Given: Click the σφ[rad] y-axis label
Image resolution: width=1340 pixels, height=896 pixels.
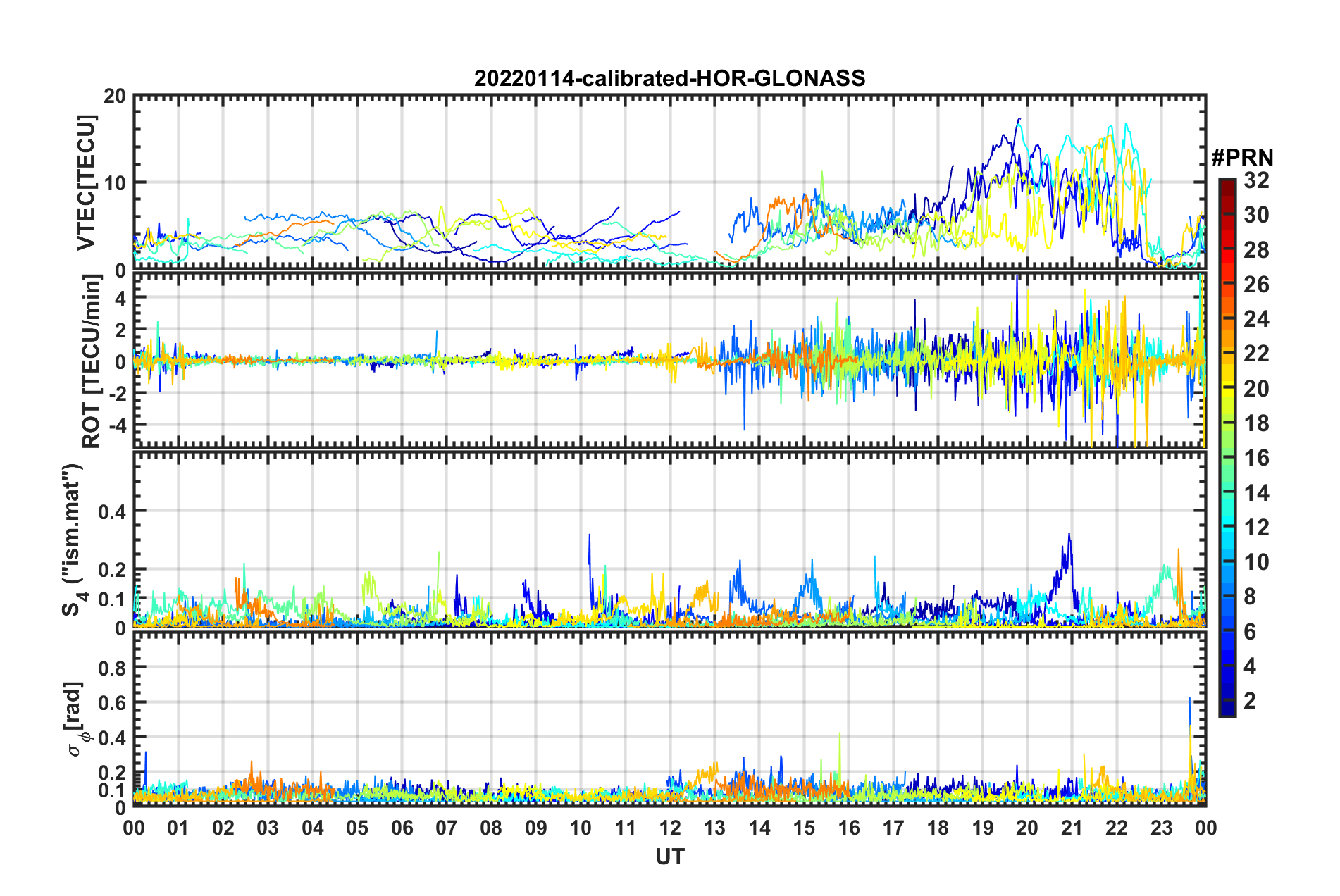Looking at the screenshot, I should (76, 718).
